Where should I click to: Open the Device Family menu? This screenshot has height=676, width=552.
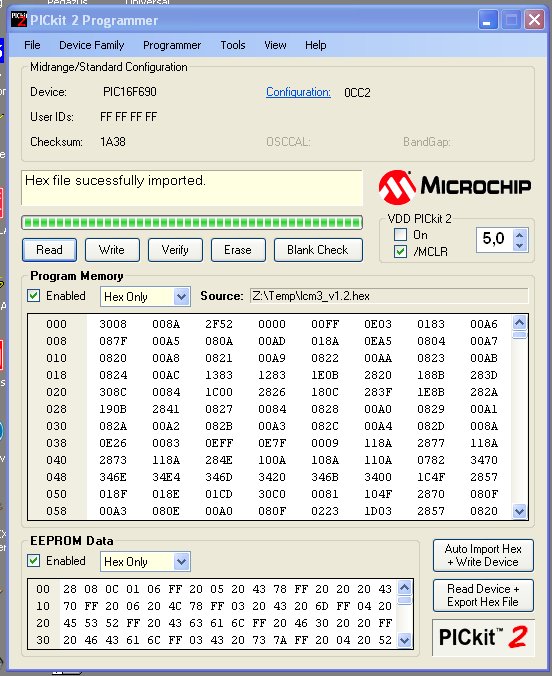click(91, 45)
